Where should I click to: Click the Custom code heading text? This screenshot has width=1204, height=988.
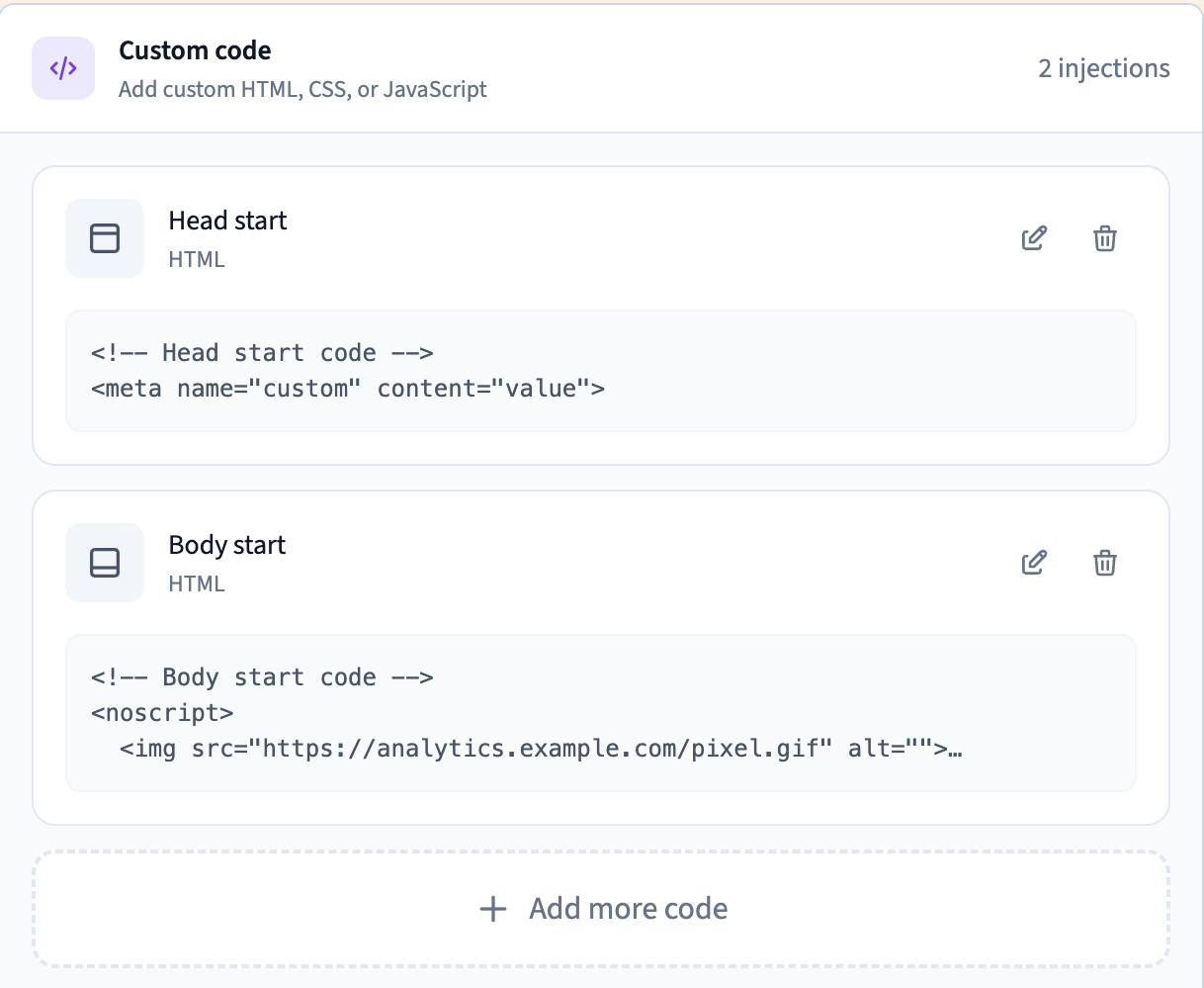(x=195, y=50)
